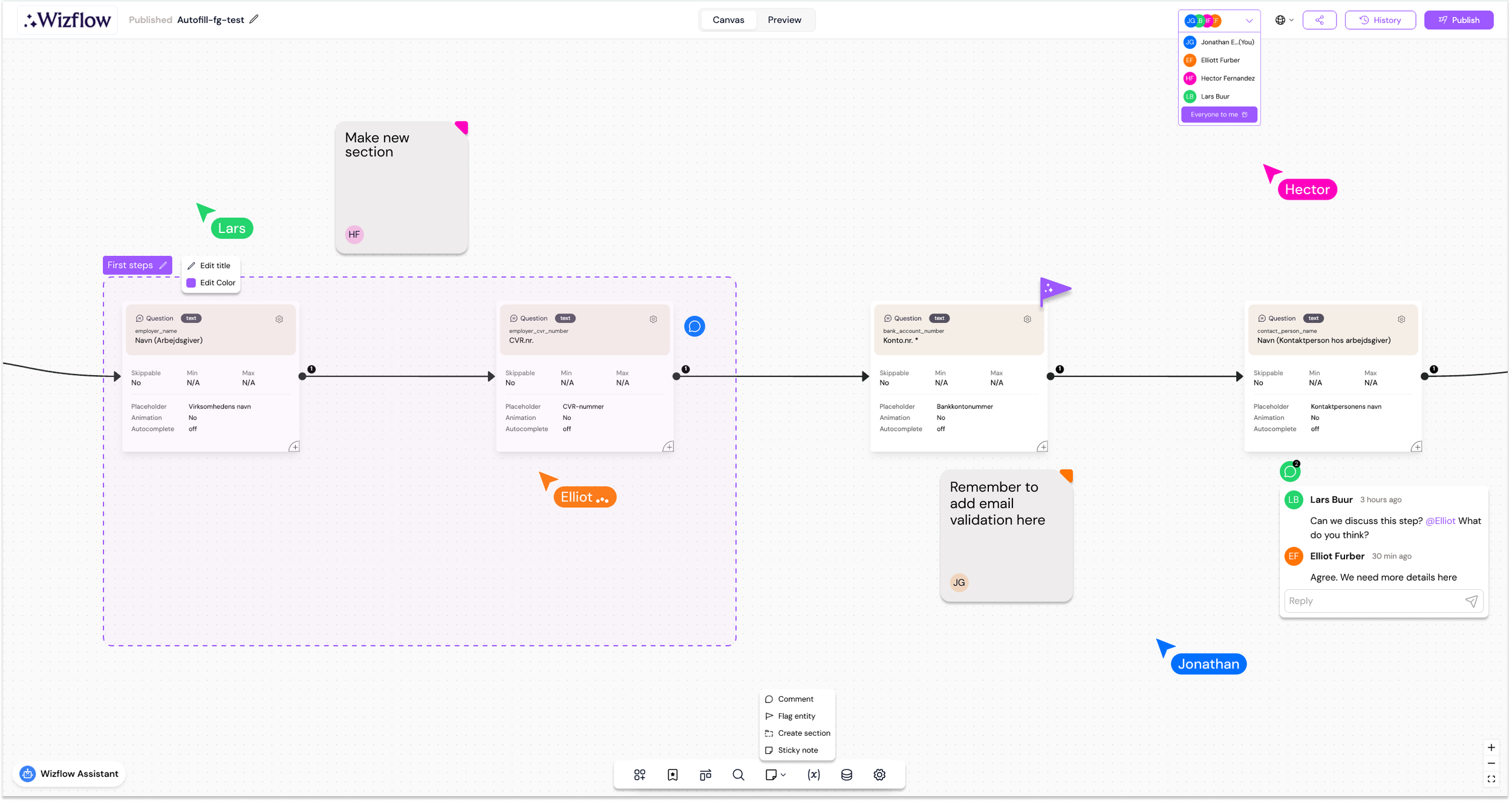Viewport: 1512px width, 801px height.
Task: Open settings gear on Konto.nr. question card
Action: [1027, 319]
